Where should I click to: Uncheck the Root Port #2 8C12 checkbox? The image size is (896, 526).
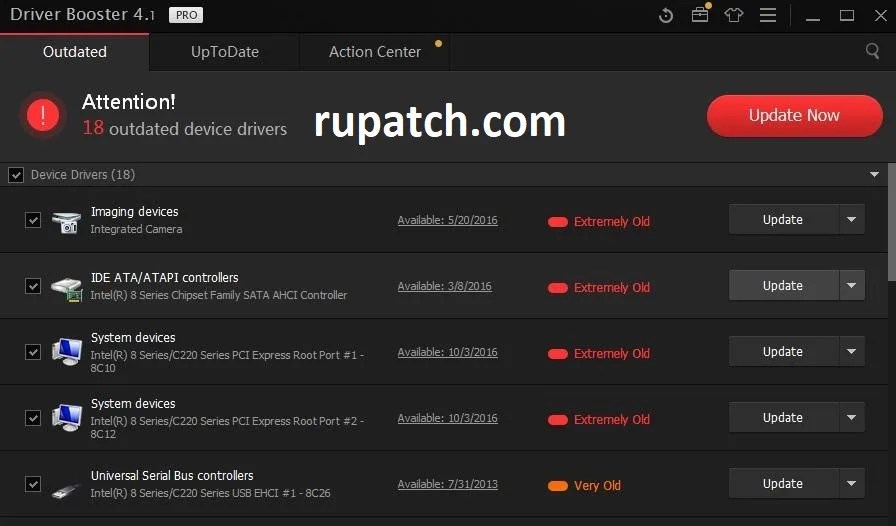coord(33,418)
